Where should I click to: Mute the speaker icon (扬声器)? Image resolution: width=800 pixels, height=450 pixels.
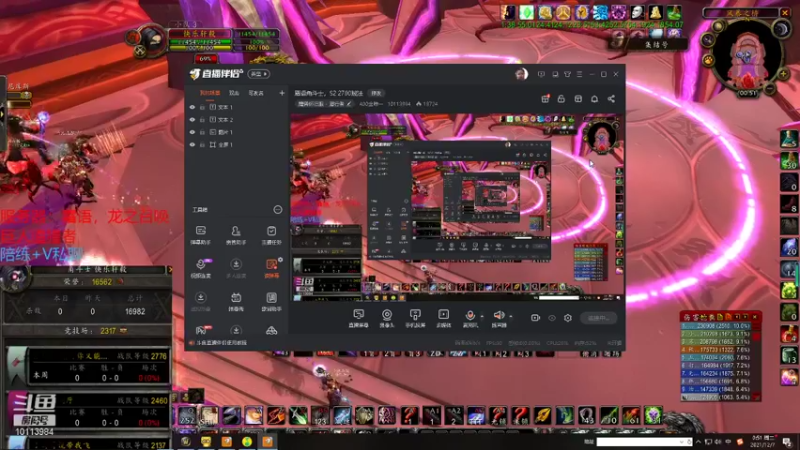[498, 317]
